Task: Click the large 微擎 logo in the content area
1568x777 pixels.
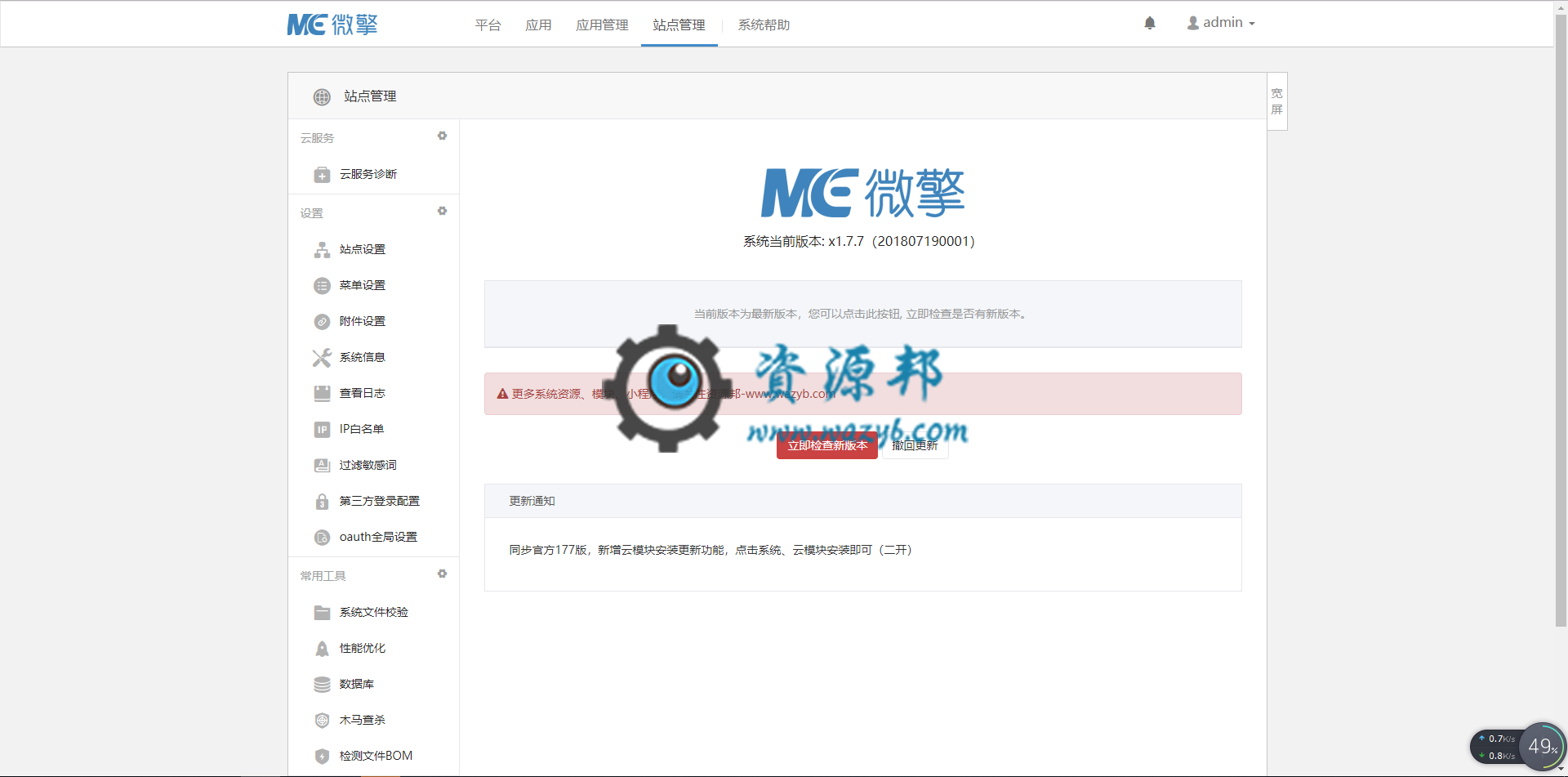Action: 862,193
